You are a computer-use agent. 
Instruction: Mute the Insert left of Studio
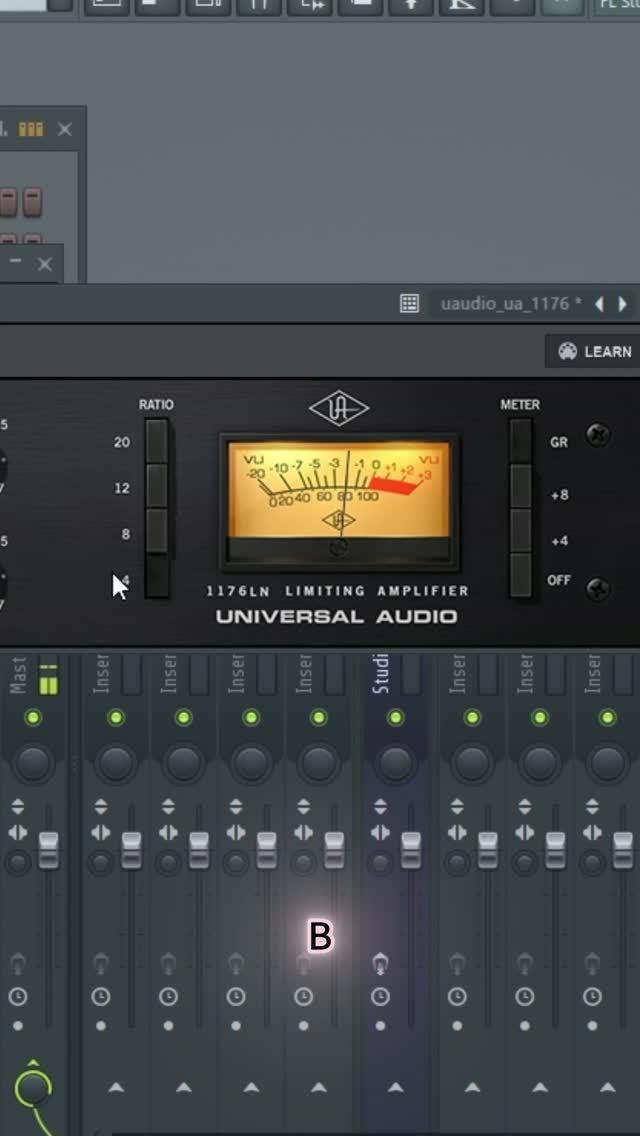coord(318,717)
